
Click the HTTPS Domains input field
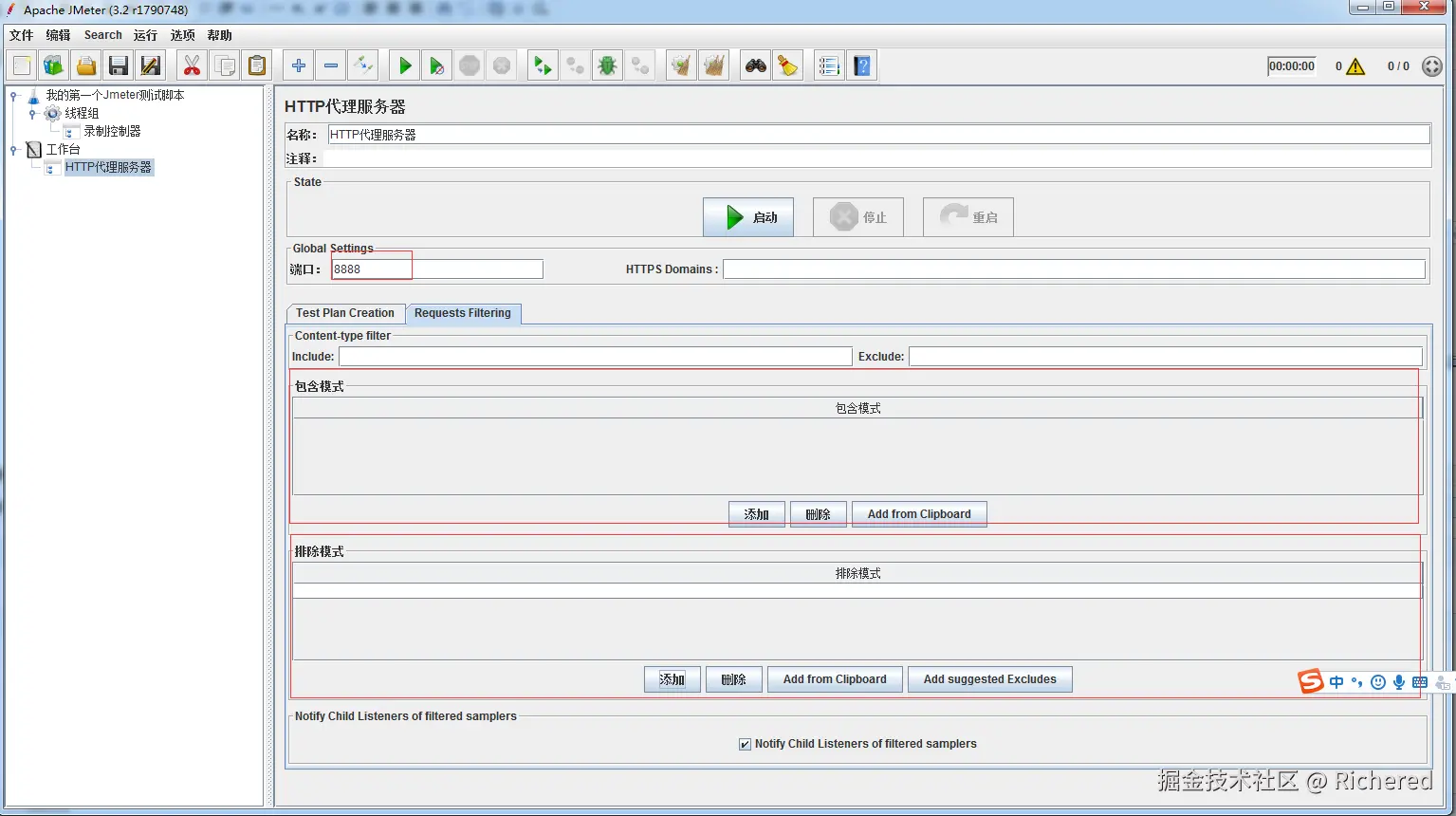pos(1074,269)
